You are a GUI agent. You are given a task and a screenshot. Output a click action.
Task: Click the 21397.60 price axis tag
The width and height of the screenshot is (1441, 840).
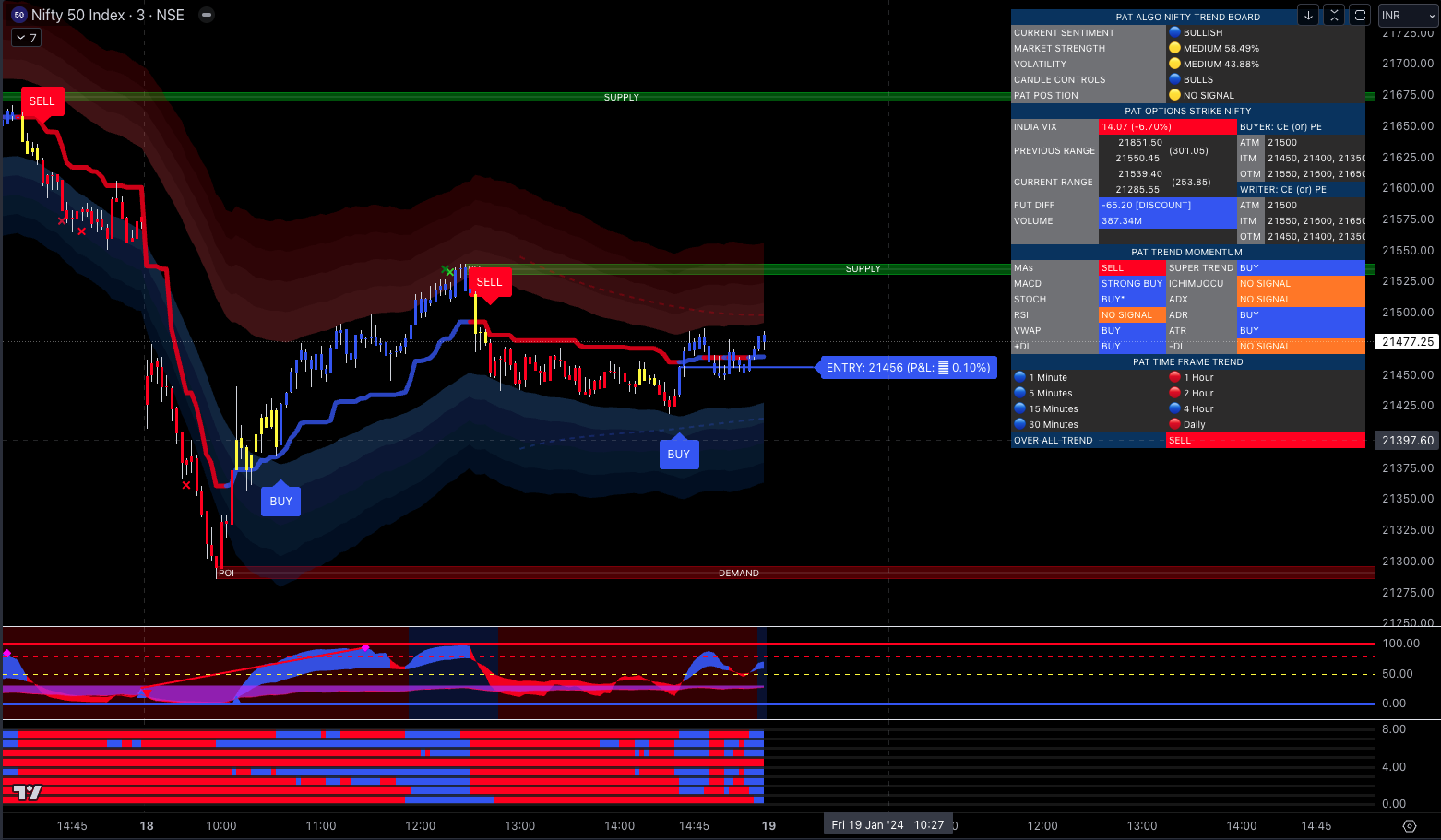pos(1408,441)
